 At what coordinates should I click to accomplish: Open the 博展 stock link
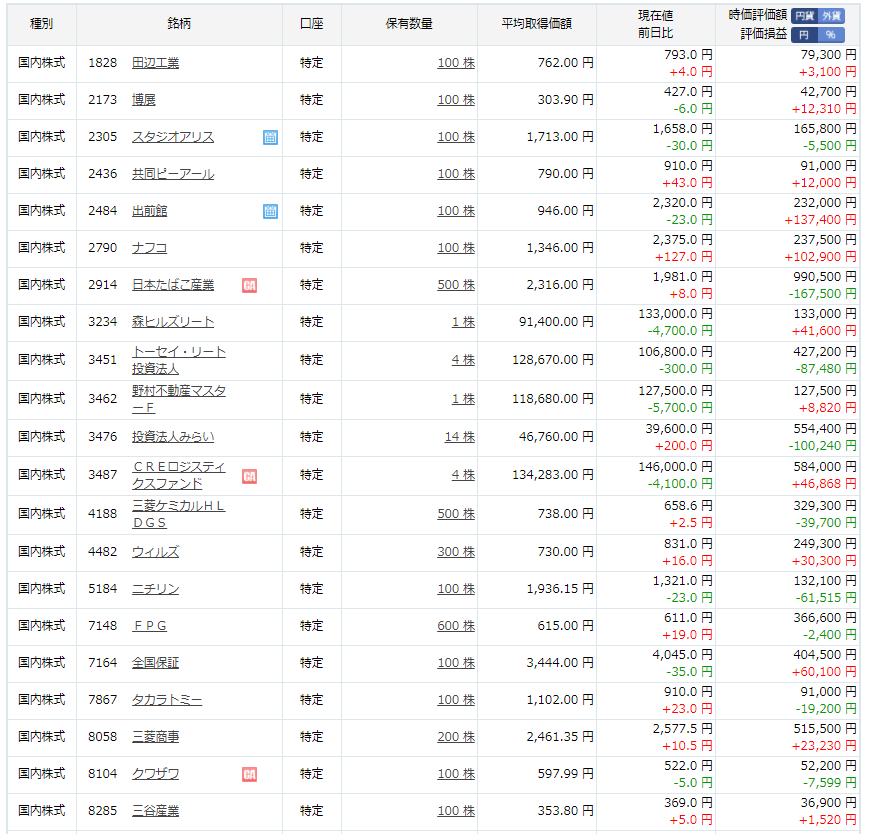[x=144, y=100]
